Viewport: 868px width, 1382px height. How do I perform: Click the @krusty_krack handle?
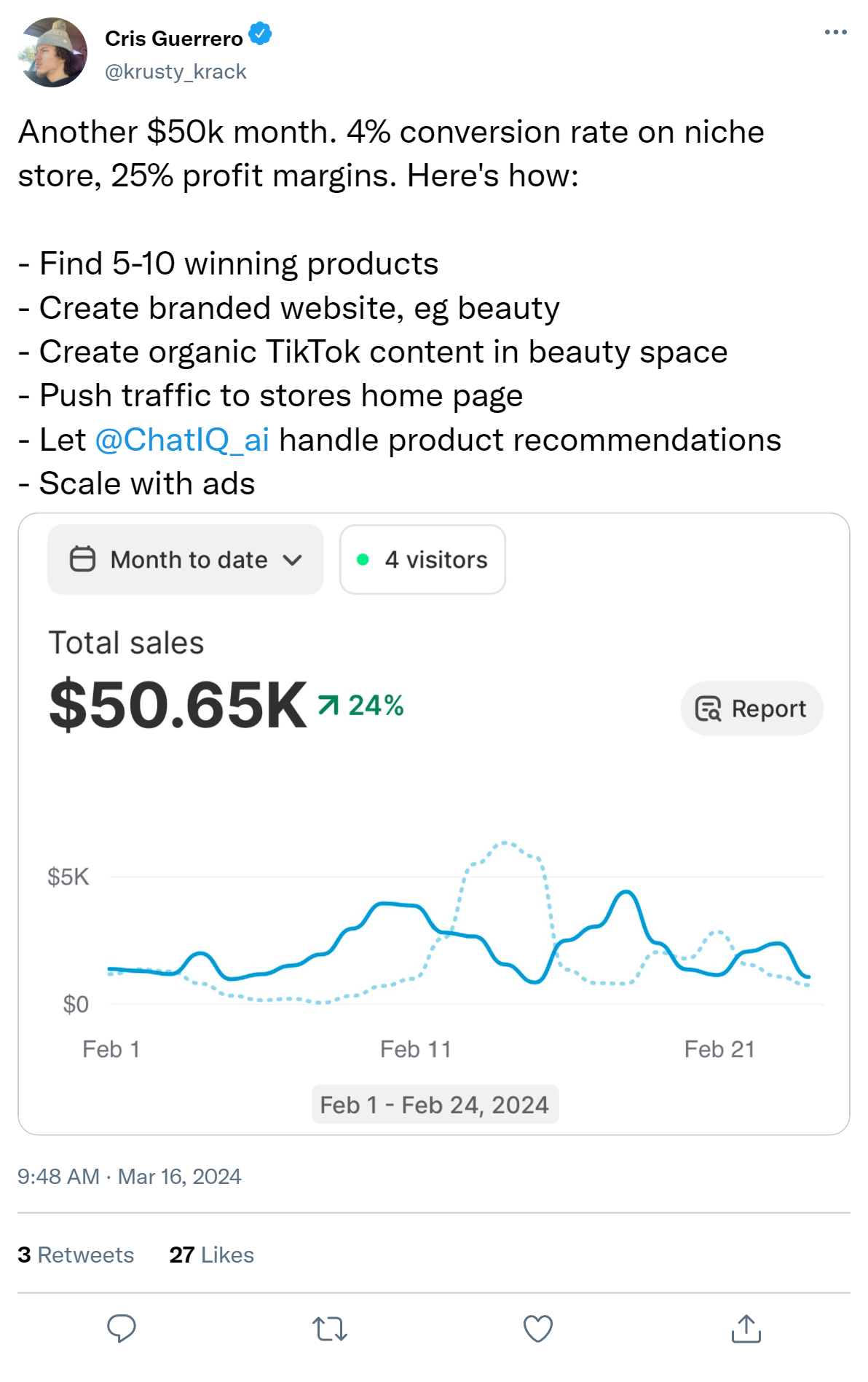pyautogui.click(x=175, y=71)
